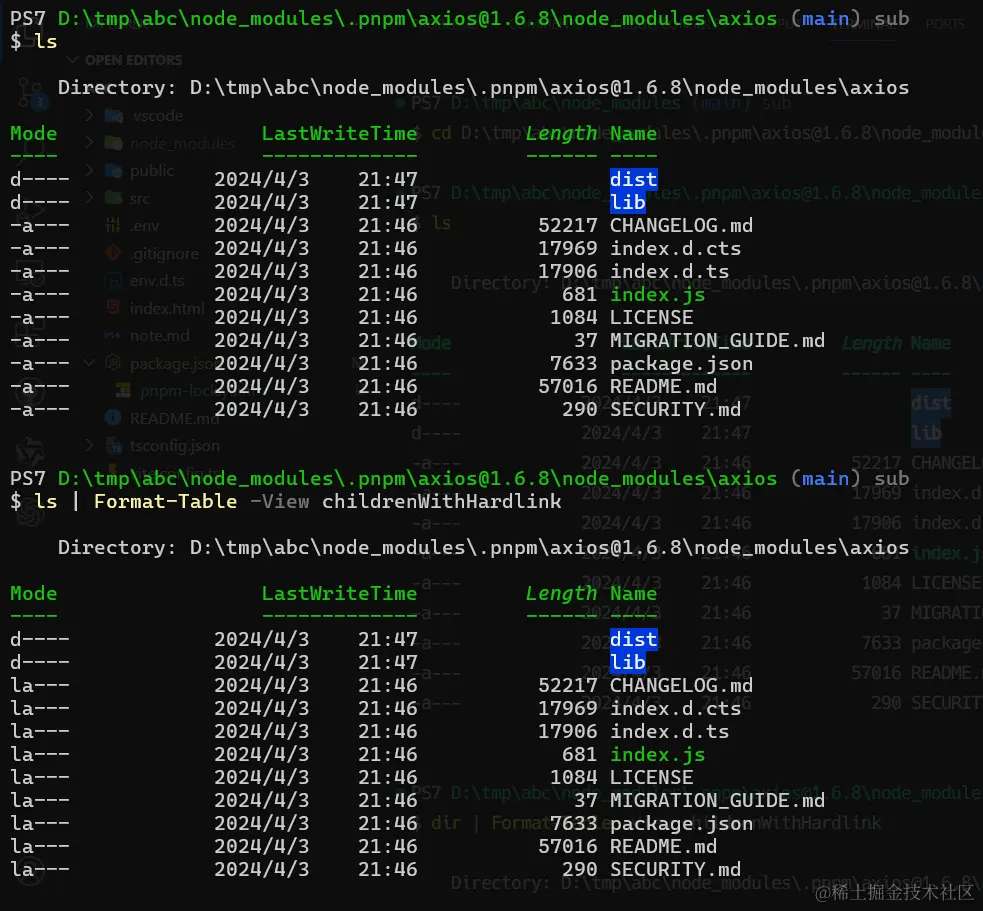Click 'MIGRATION_GUIDE.md' in the Format-Table listing

click(717, 800)
